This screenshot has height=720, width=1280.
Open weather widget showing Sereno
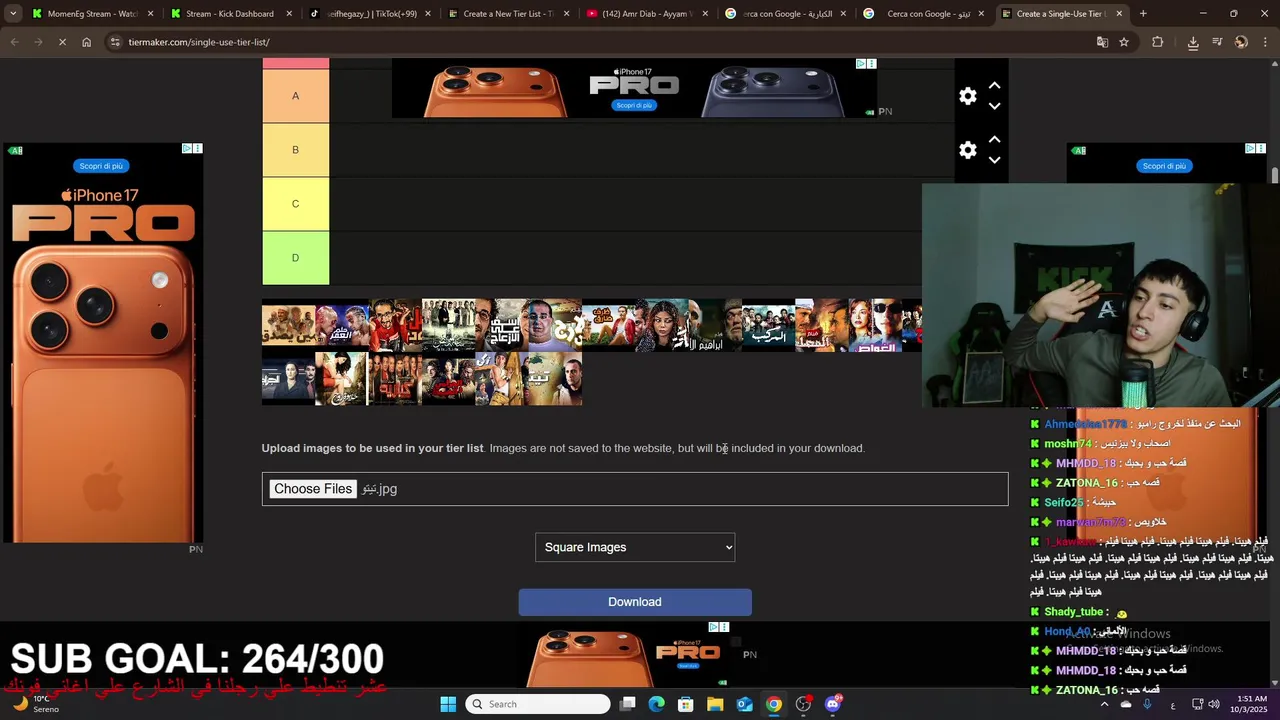(35, 704)
